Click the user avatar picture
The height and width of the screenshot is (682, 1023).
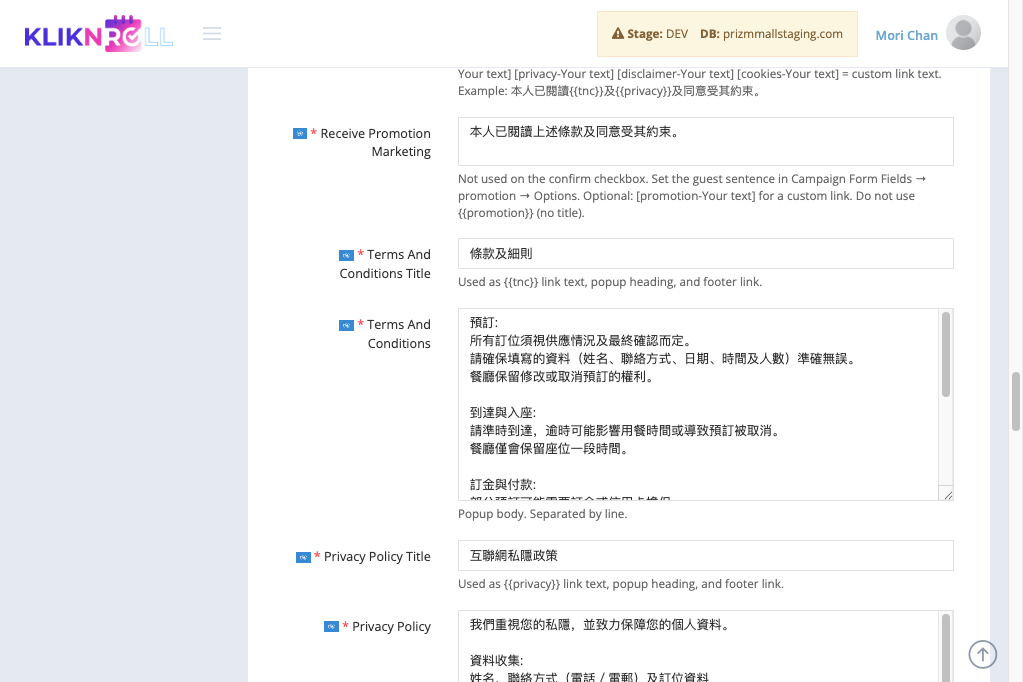click(x=963, y=33)
